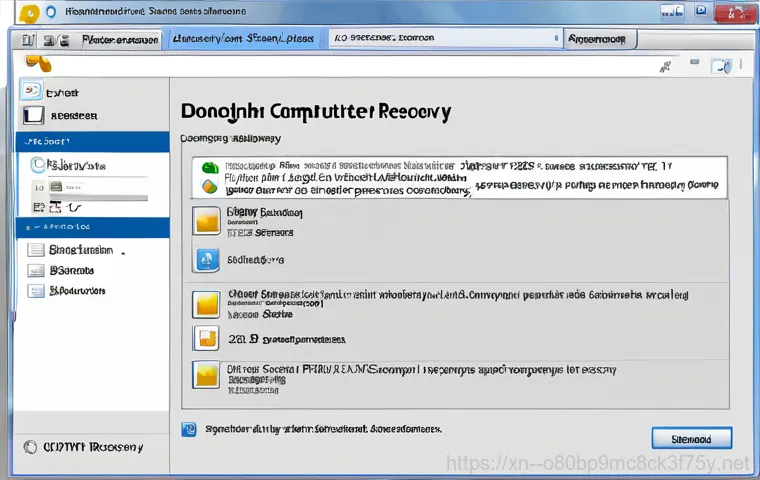Select the 'Exhett' sidebar icon
Image resolution: width=760 pixels, height=480 pixels.
tap(31, 90)
